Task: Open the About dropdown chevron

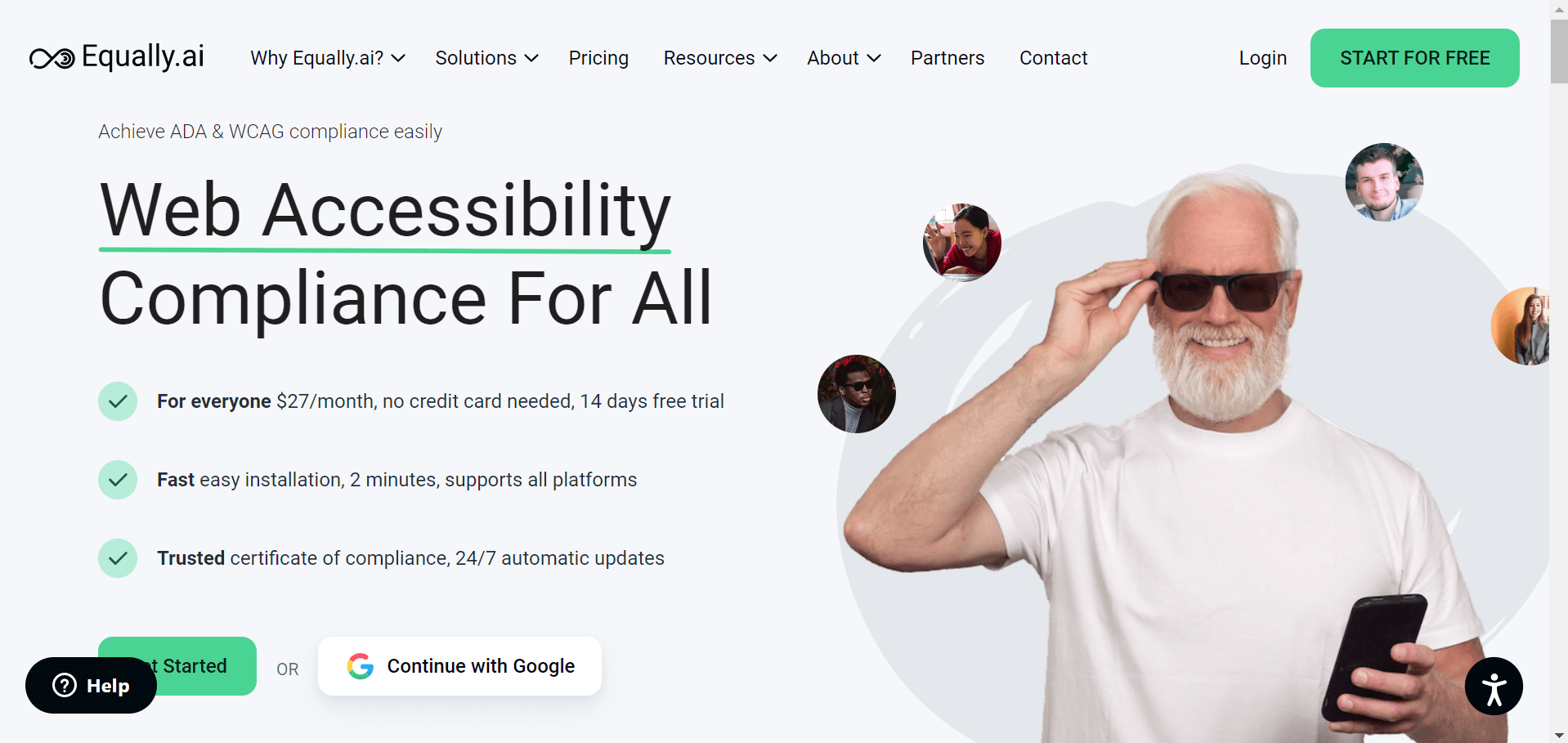Action: pos(873,58)
